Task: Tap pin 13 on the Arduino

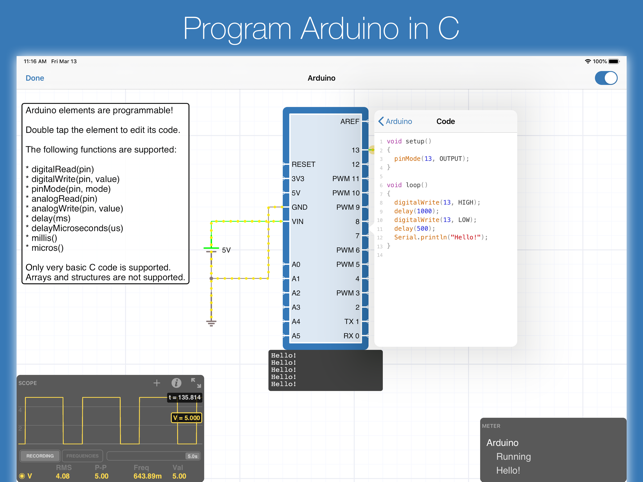Action: coord(356,150)
